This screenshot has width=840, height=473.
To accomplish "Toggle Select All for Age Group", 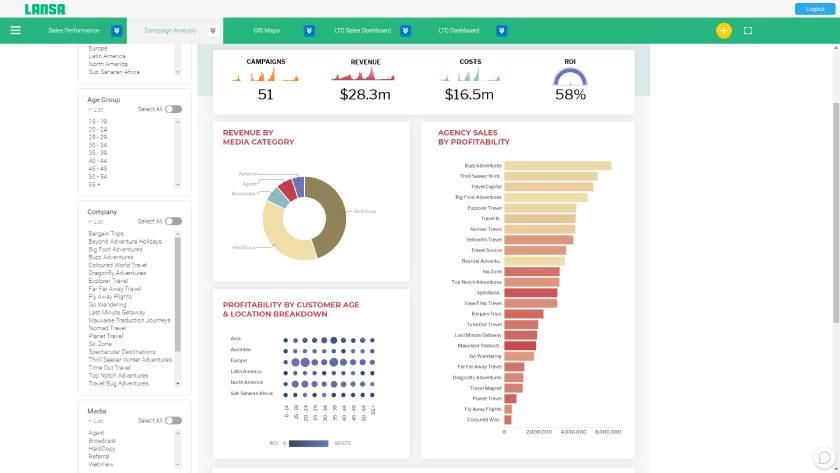I will (173, 109).
